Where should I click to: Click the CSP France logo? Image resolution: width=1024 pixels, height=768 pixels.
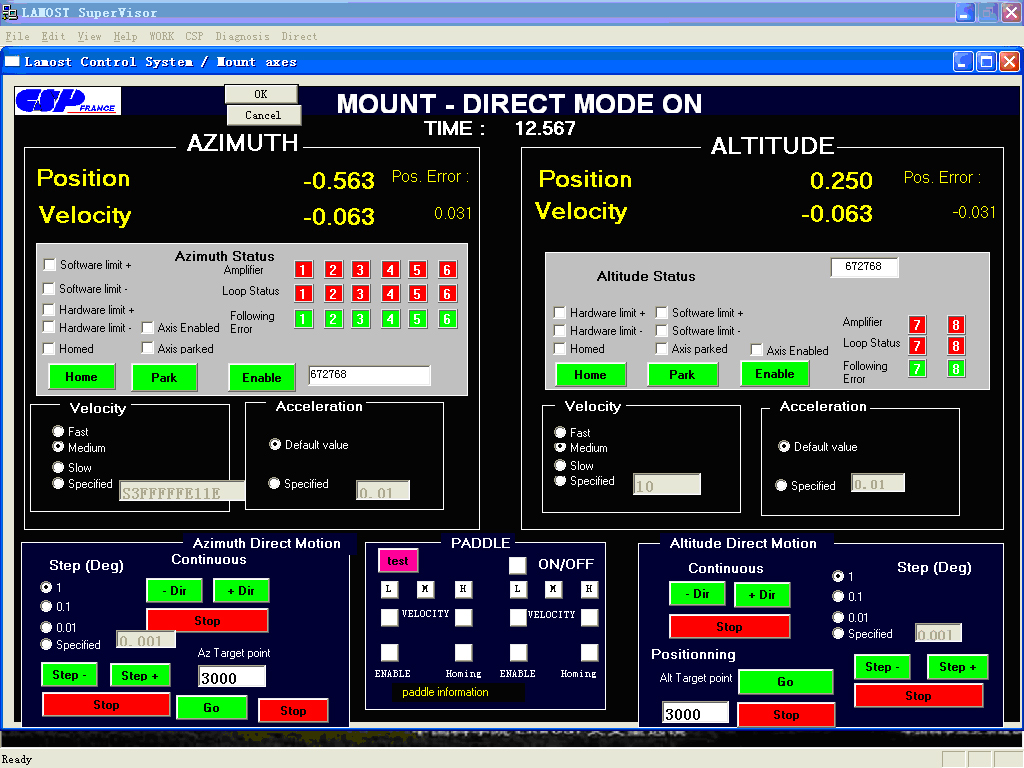click(68, 101)
